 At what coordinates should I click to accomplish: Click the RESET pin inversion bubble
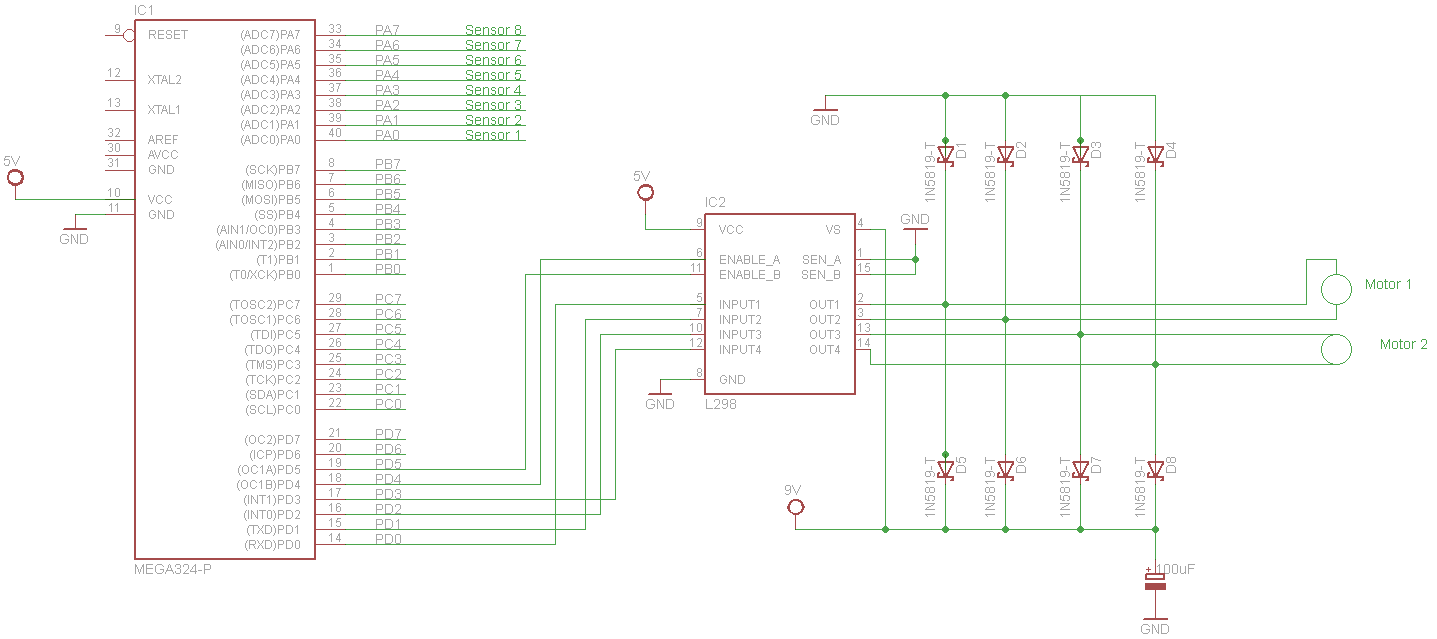tap(129, 35)
